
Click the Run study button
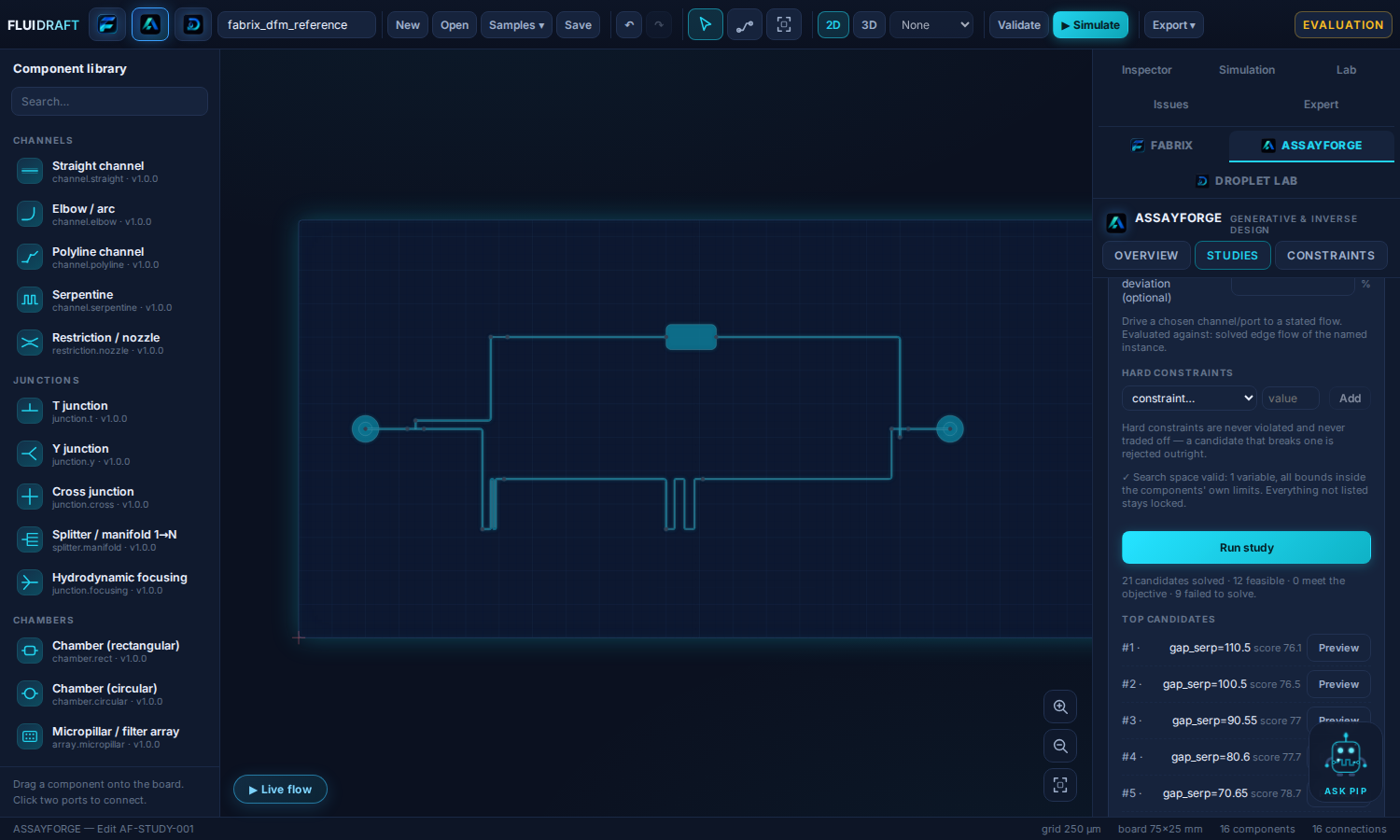click(x=1246, y=548)
